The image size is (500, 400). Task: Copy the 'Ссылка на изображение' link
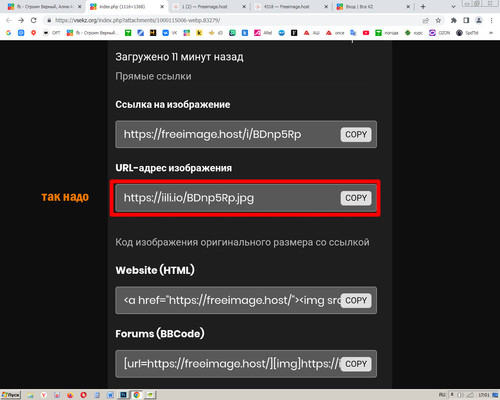click(x=356, y=135)
